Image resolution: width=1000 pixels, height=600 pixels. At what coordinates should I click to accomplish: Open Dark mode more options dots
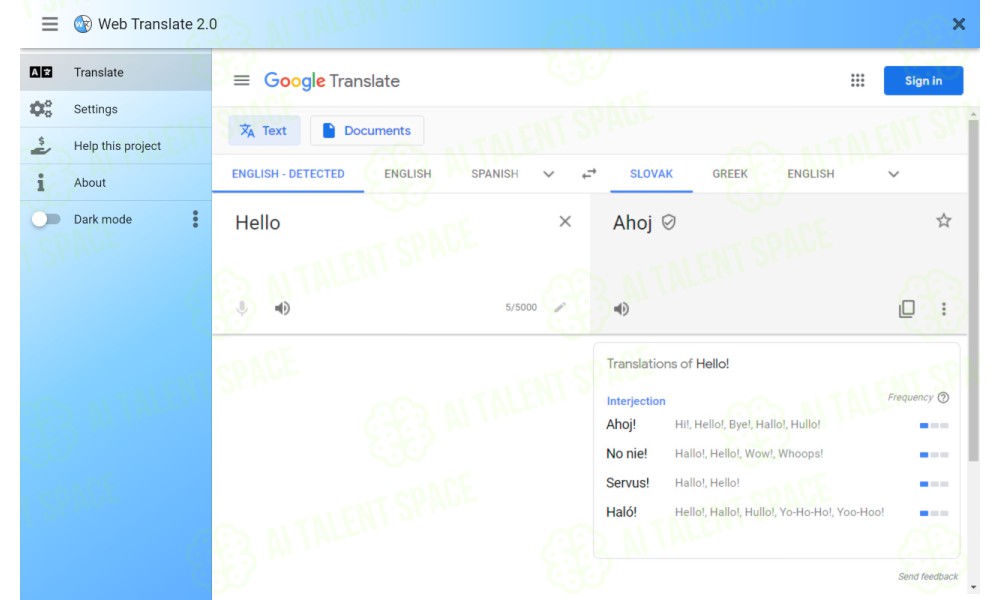[x=195, y=219]
